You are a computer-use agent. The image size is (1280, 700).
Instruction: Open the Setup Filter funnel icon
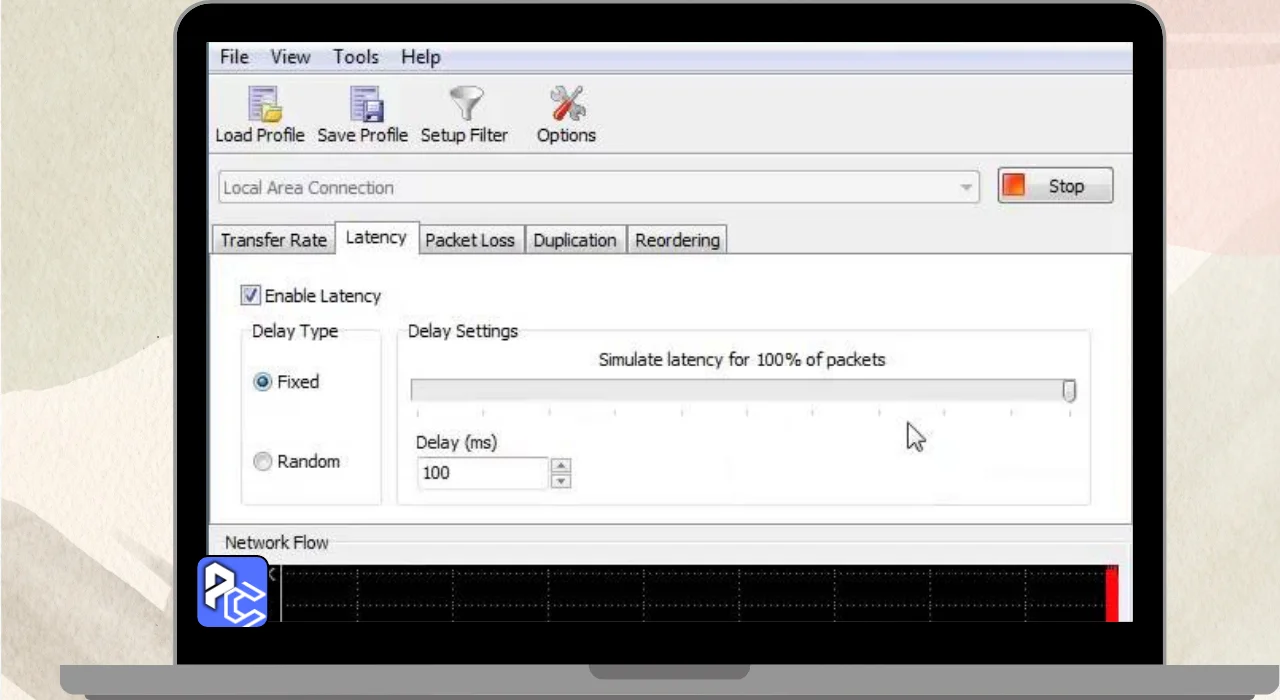pyautogui.click(x=466, y=103)
